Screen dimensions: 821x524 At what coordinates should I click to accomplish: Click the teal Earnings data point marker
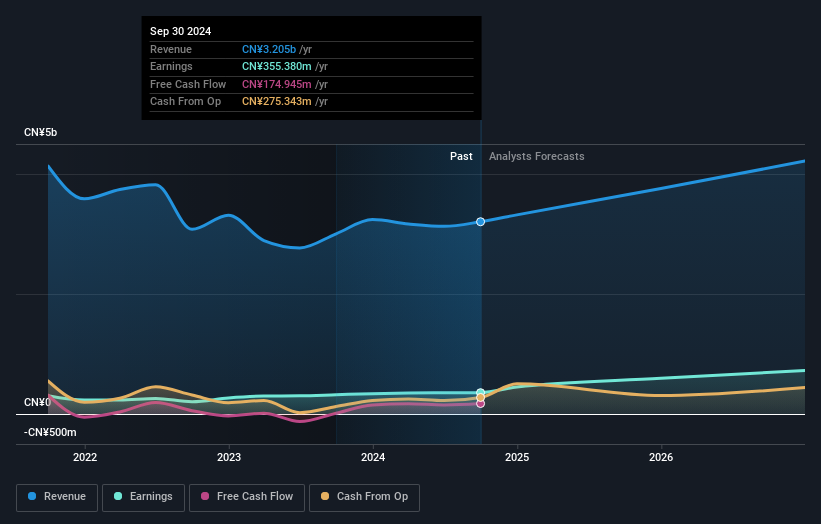480,392
